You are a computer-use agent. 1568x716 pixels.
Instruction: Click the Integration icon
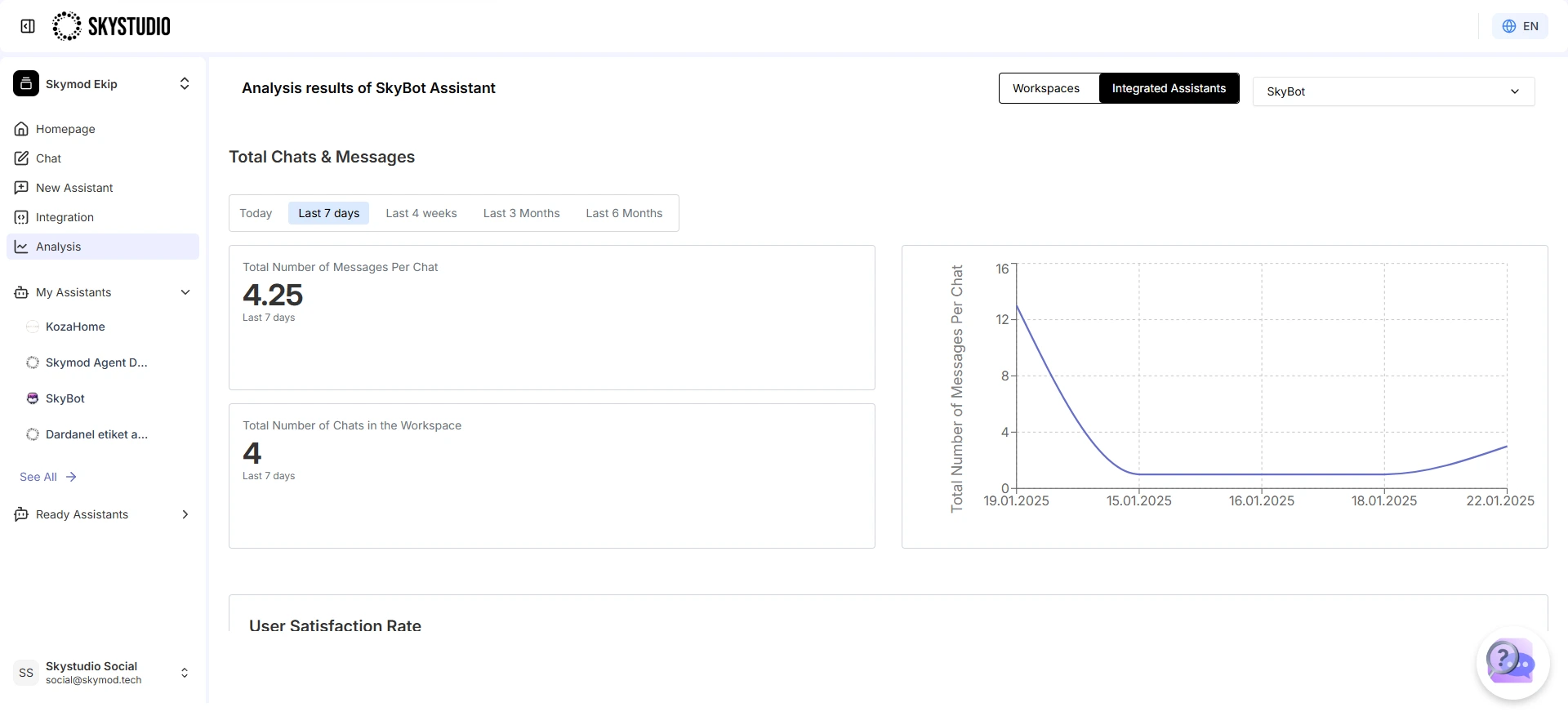click(21, 217)
